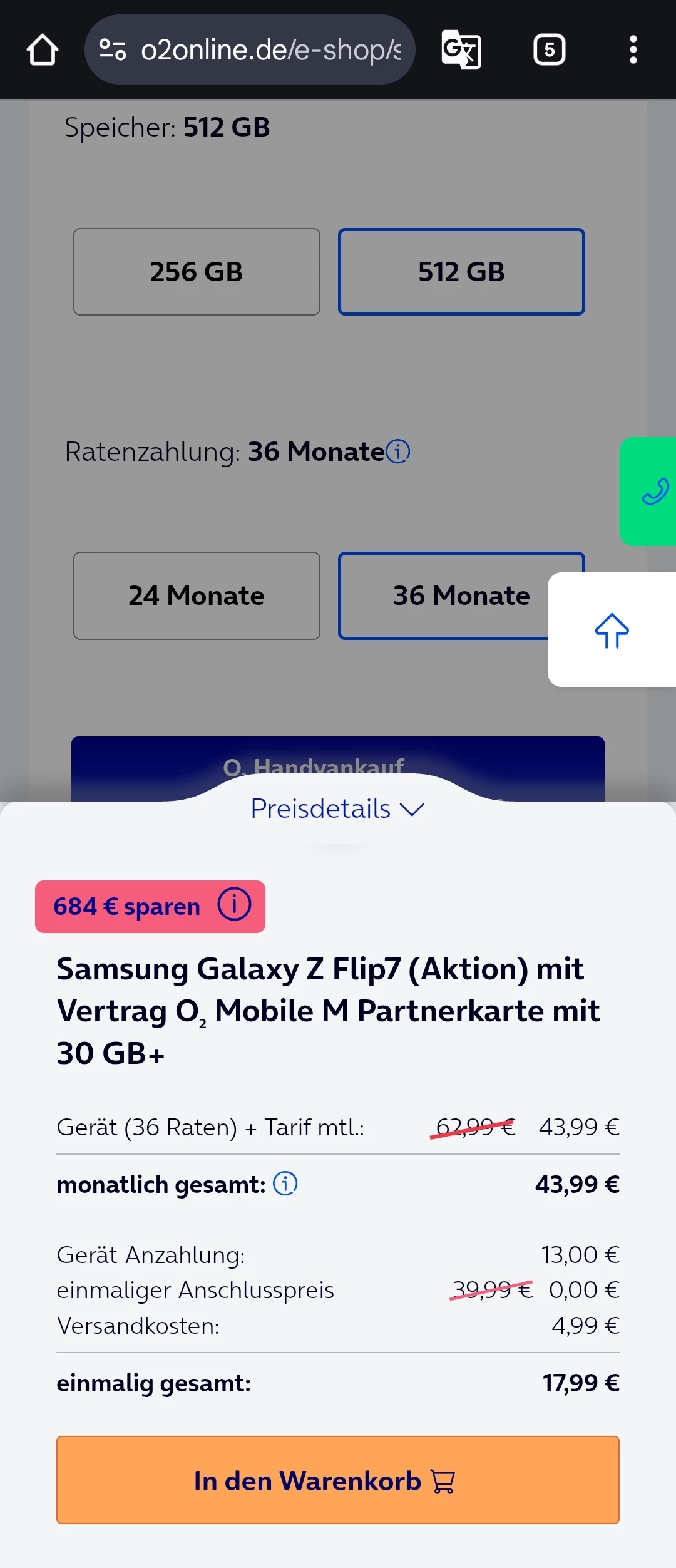Tap the Preisdetails chevron arrow
The height and width of the screenshot is (1568, 676).
pyautogui.click(x=412, y=810)
